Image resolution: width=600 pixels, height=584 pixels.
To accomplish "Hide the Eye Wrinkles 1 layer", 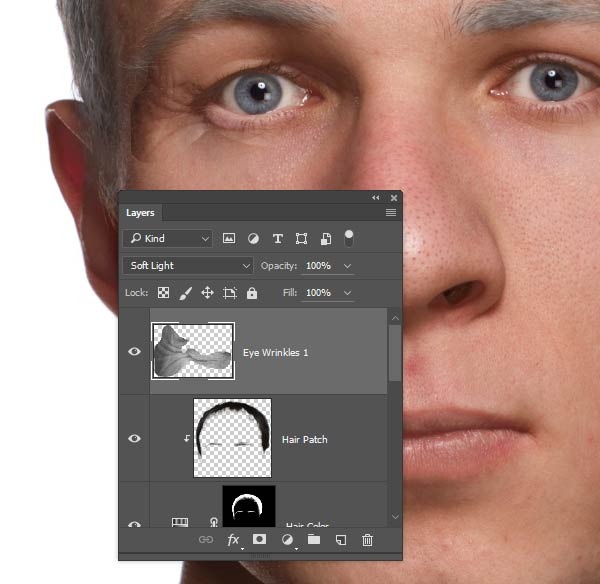I will click(135, 352).
